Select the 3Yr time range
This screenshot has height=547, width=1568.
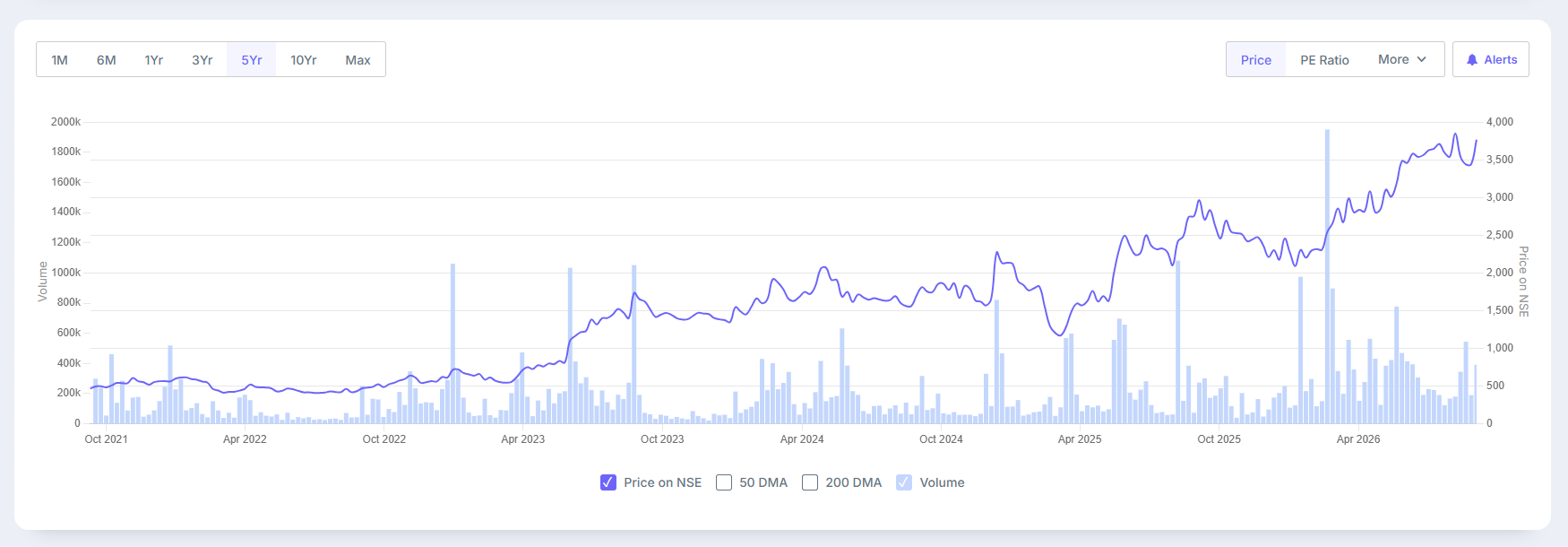point(202,60)
